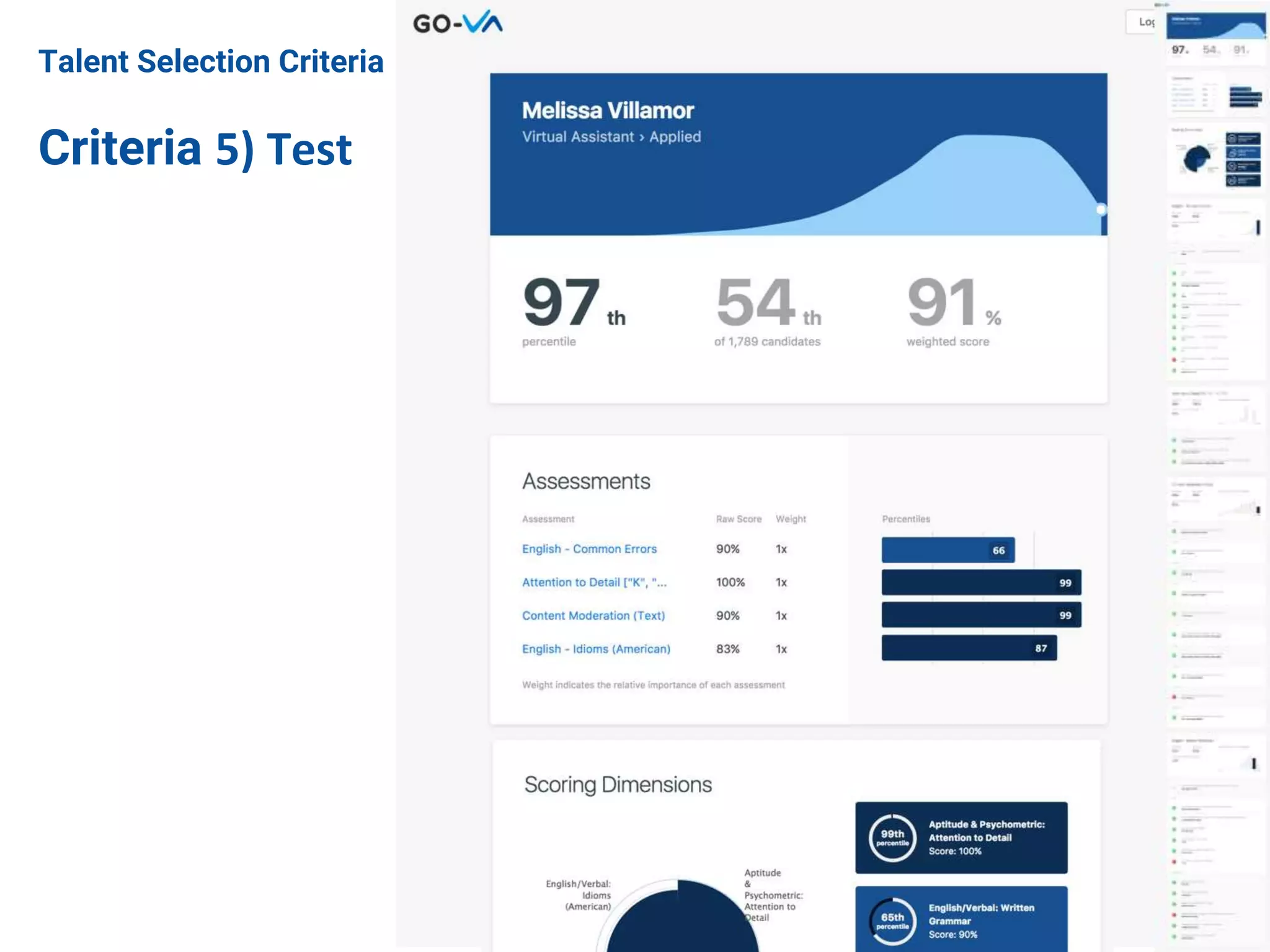Click the candidate name Melissa Villamor
Screen dimensions: 1270x952
(x=608, y=110)
